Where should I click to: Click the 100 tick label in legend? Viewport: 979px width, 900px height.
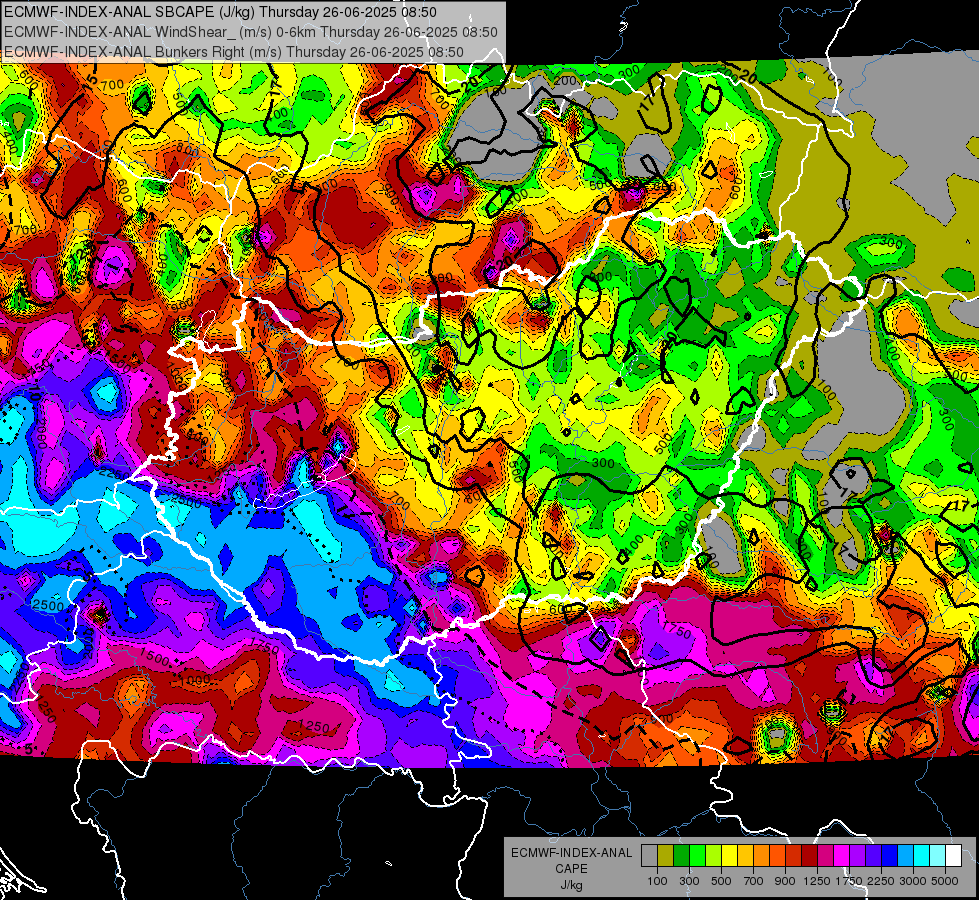point(657,881)
